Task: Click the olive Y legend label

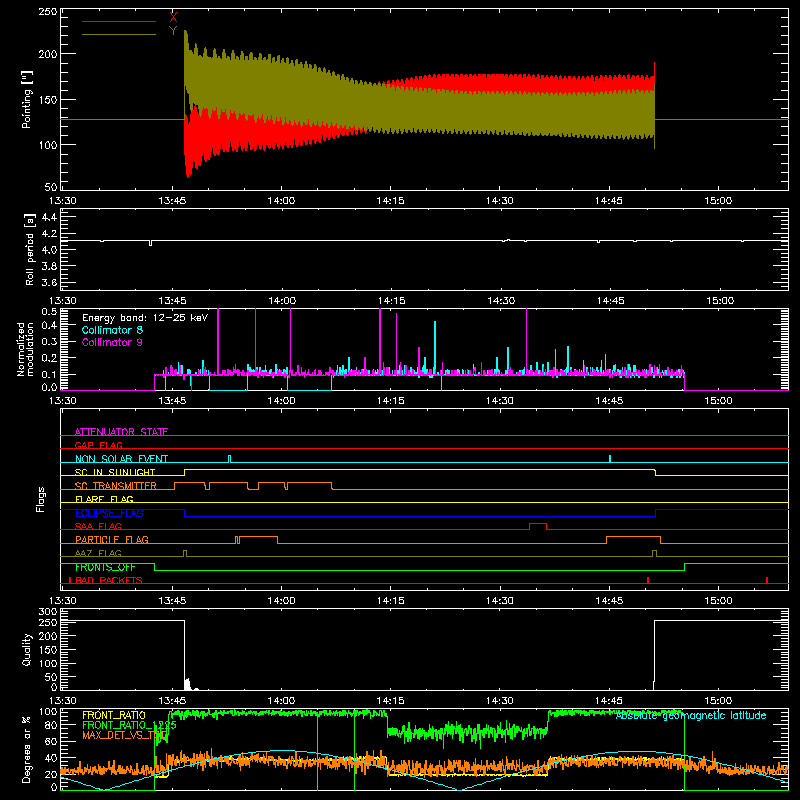Action: pyautogui.click(x=173, y=31)
